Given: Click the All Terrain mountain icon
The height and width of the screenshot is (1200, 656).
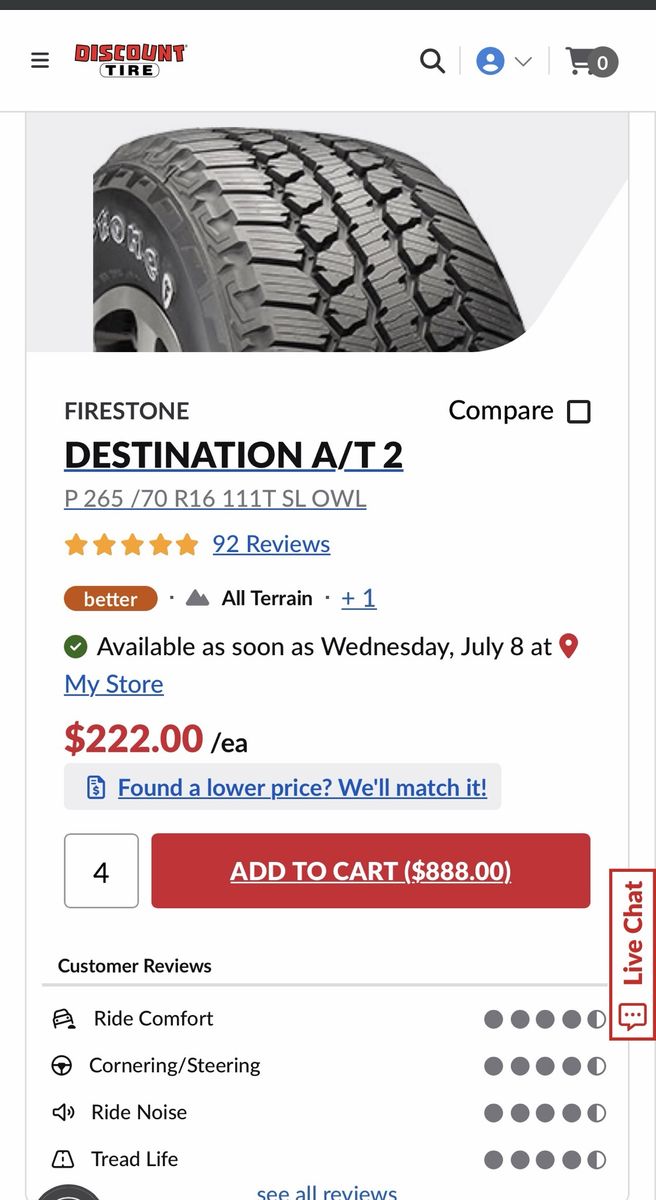Looking at the screenshot, I should (198, 598).
